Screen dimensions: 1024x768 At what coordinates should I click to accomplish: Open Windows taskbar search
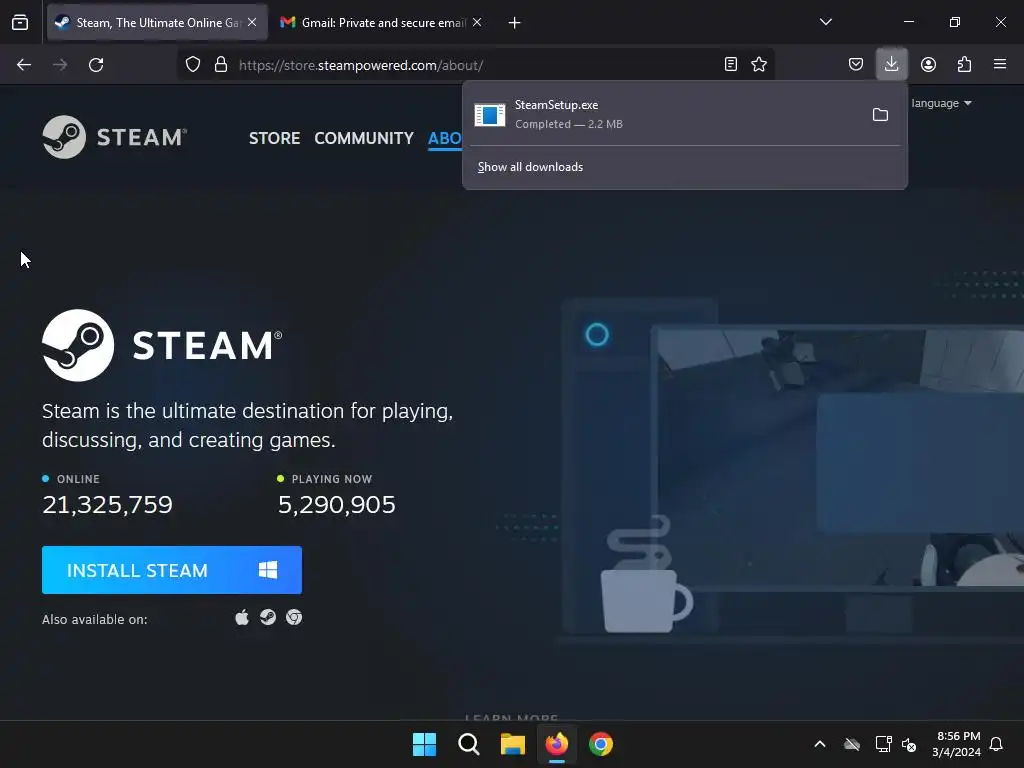(468, 744)
